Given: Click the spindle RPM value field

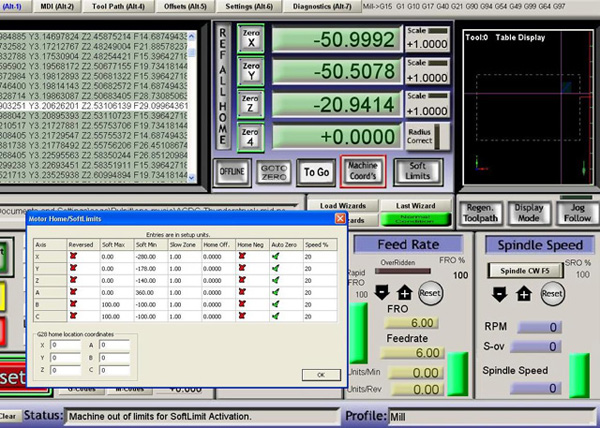Looking at the screenshot, I should pyautogui.click(x=539, y=327).
